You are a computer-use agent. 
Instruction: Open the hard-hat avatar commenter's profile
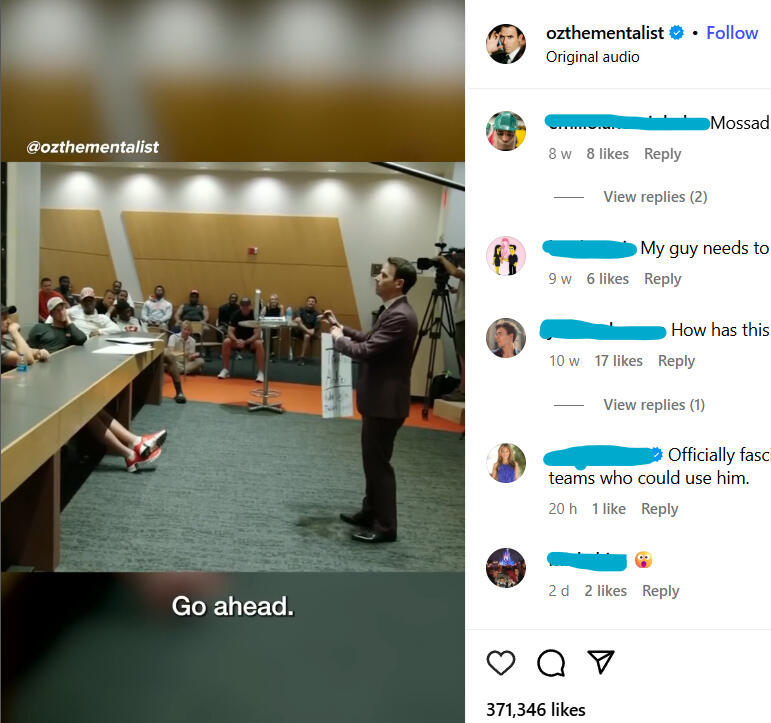(505, 131)
